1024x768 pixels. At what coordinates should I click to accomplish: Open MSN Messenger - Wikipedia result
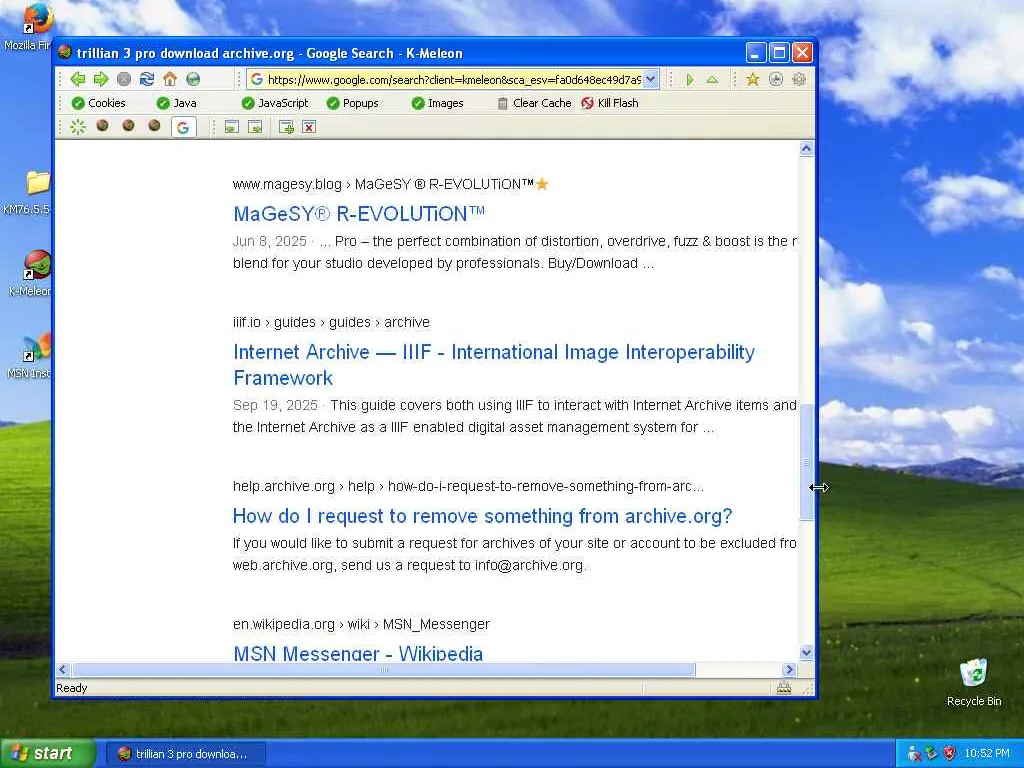pos(358,653)
